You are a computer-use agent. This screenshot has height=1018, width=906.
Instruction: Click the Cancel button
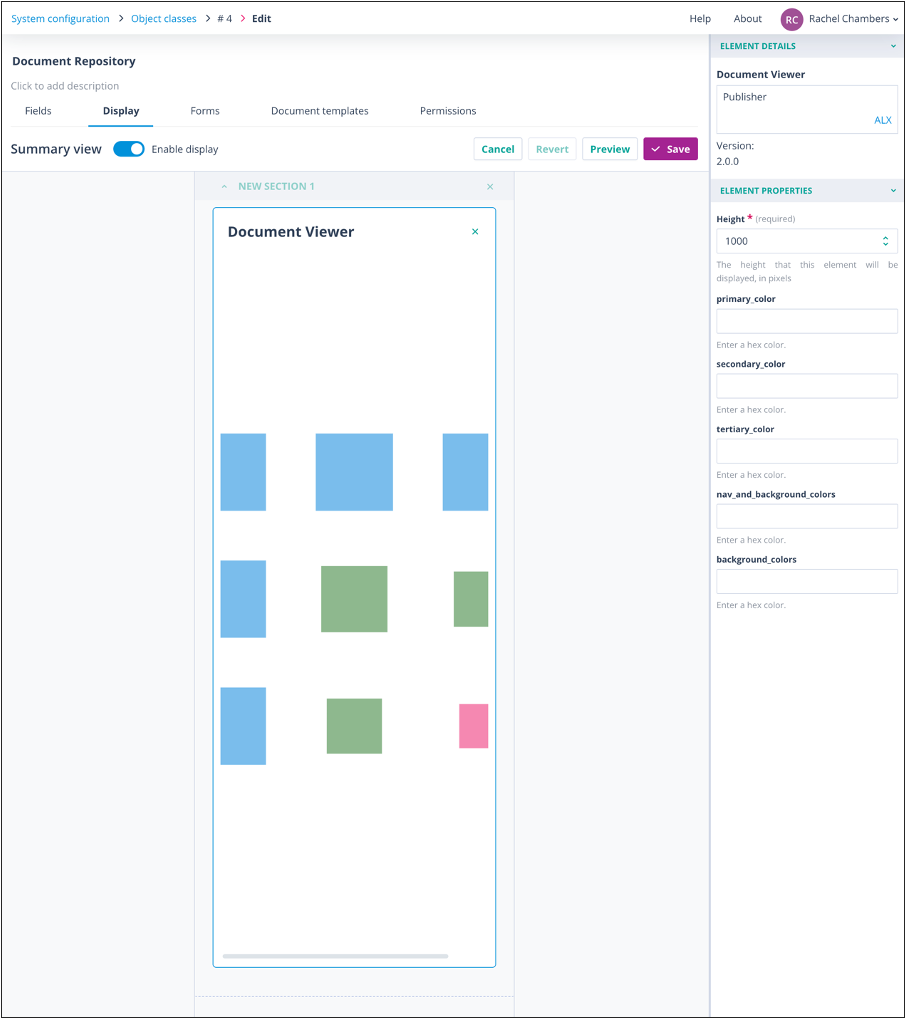497,149
